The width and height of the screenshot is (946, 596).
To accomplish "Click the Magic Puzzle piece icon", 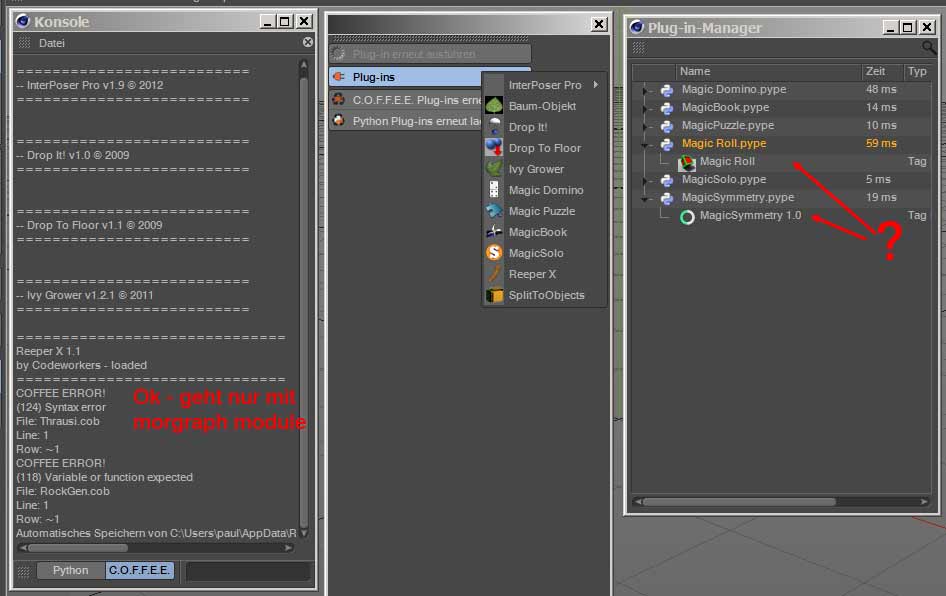I will click(494, 211).
